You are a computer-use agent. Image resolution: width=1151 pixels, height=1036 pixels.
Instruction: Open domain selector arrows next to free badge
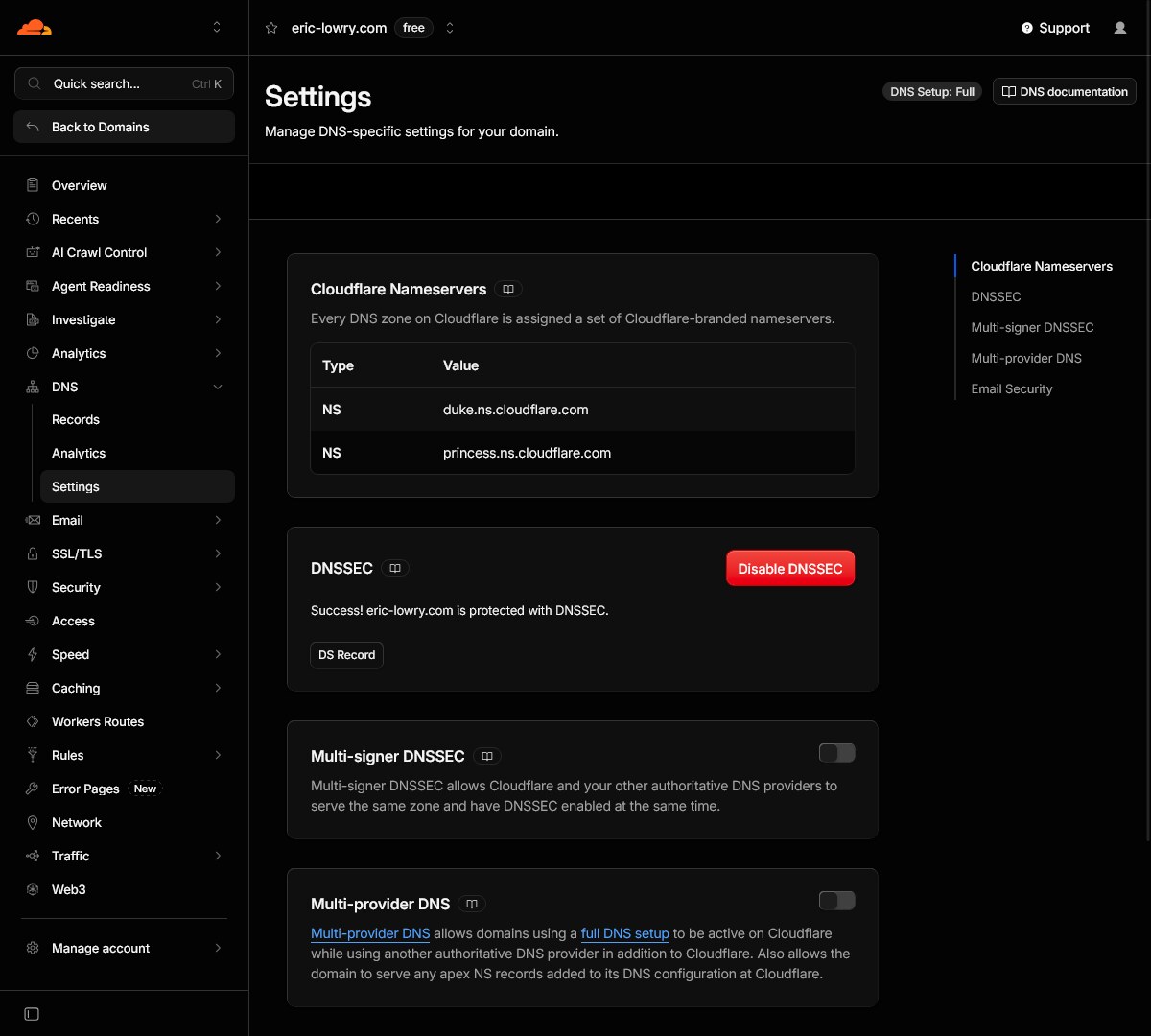pyautogui.click(x=450, y=28)
